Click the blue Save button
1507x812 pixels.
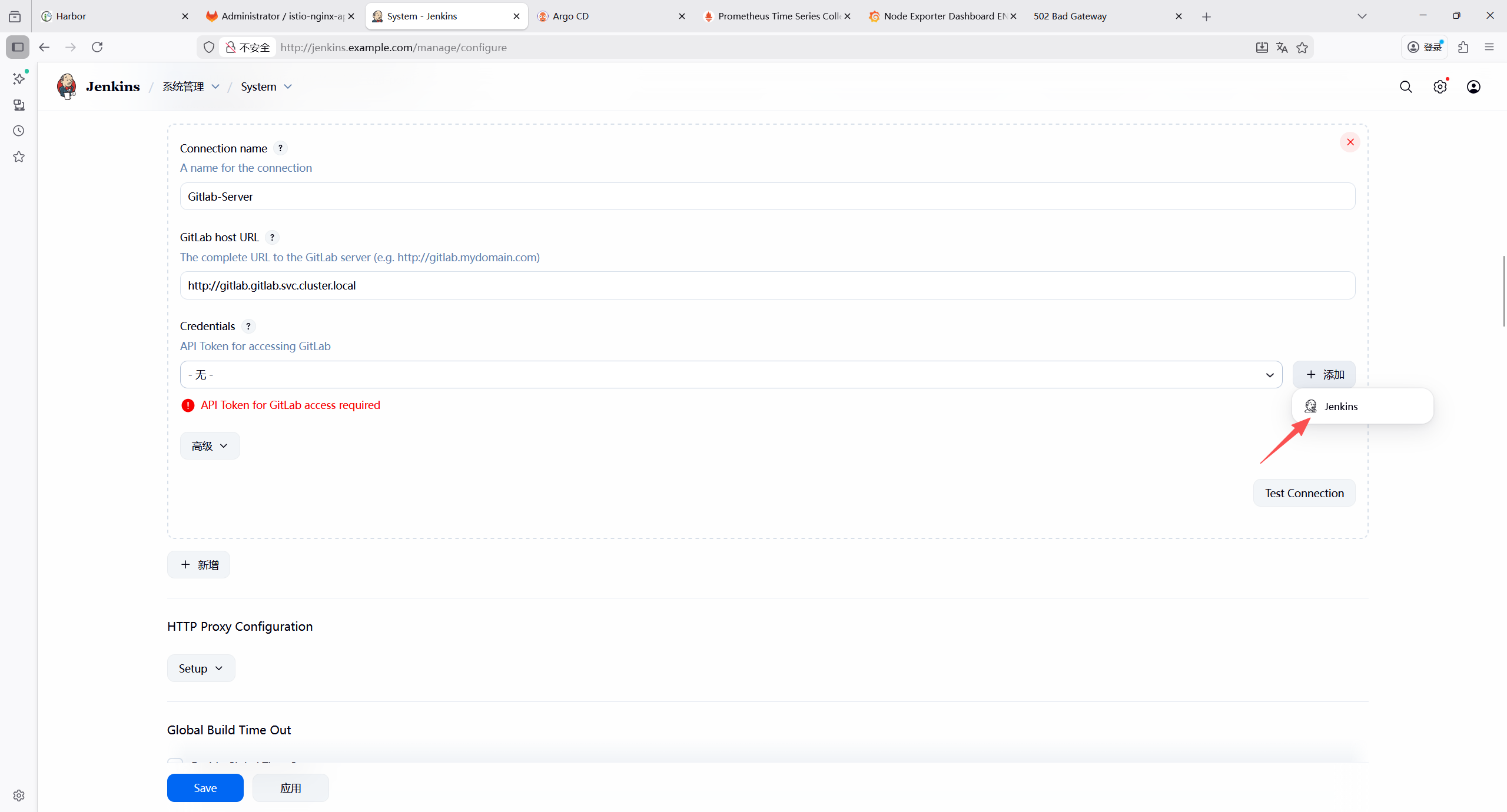(205, 788)
